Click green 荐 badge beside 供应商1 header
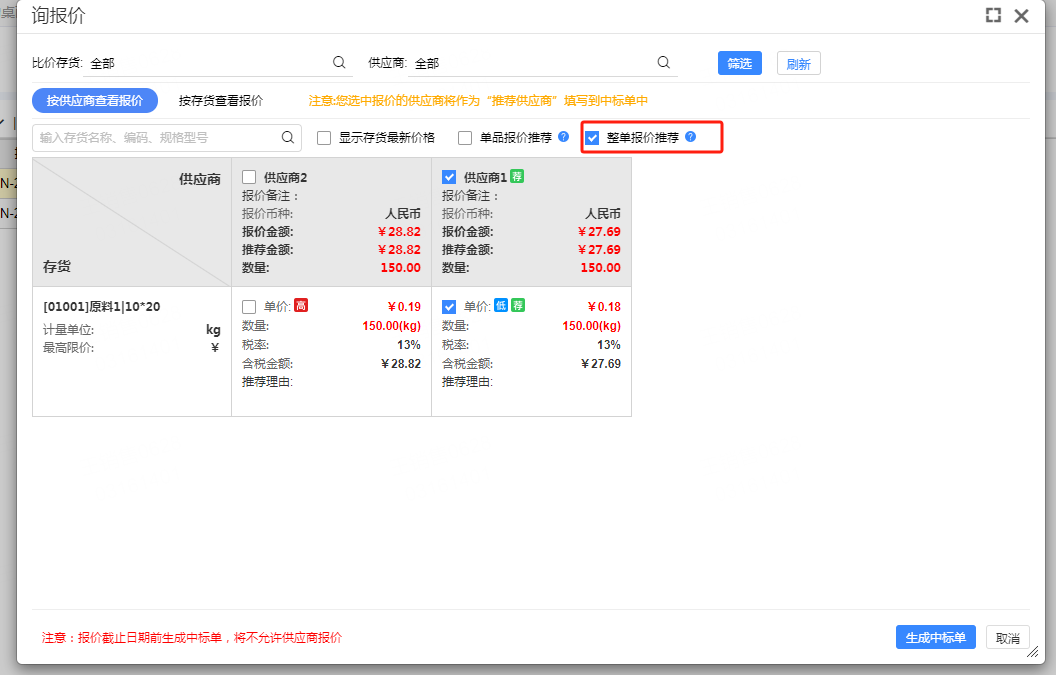This screenshot has height=675, width=1056. click(517, 176)
